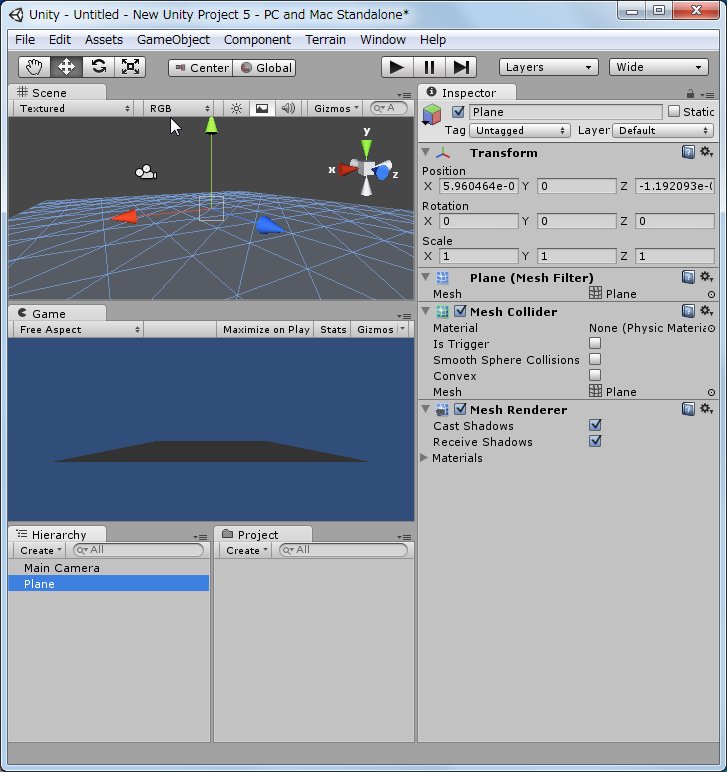
Task: Select the Scale tool
Action: click(130, 67)
